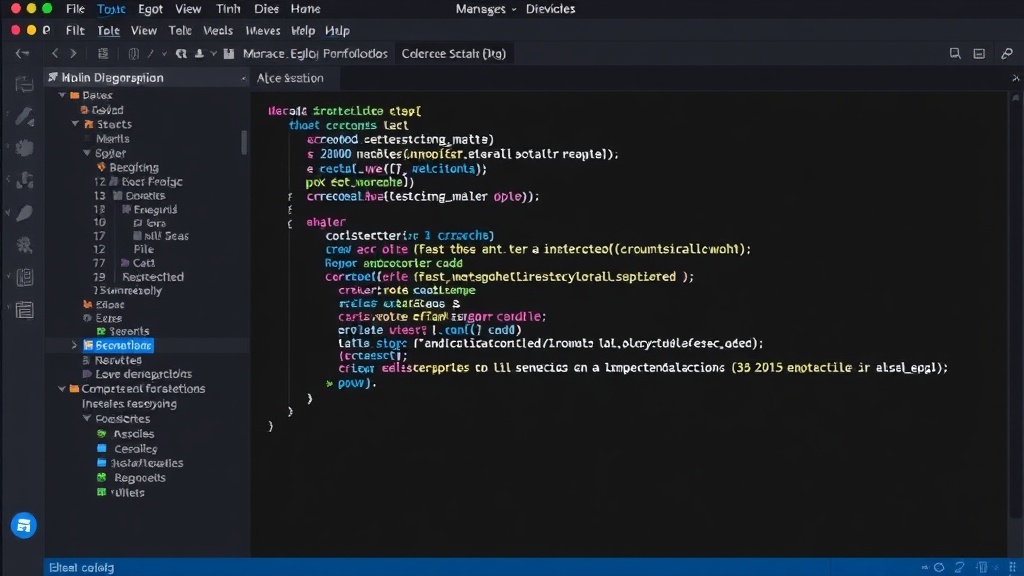Viewport: 1024px width, 576px height.
Task: Click the list icon right of the forward chevron
Action: point(103,54)
